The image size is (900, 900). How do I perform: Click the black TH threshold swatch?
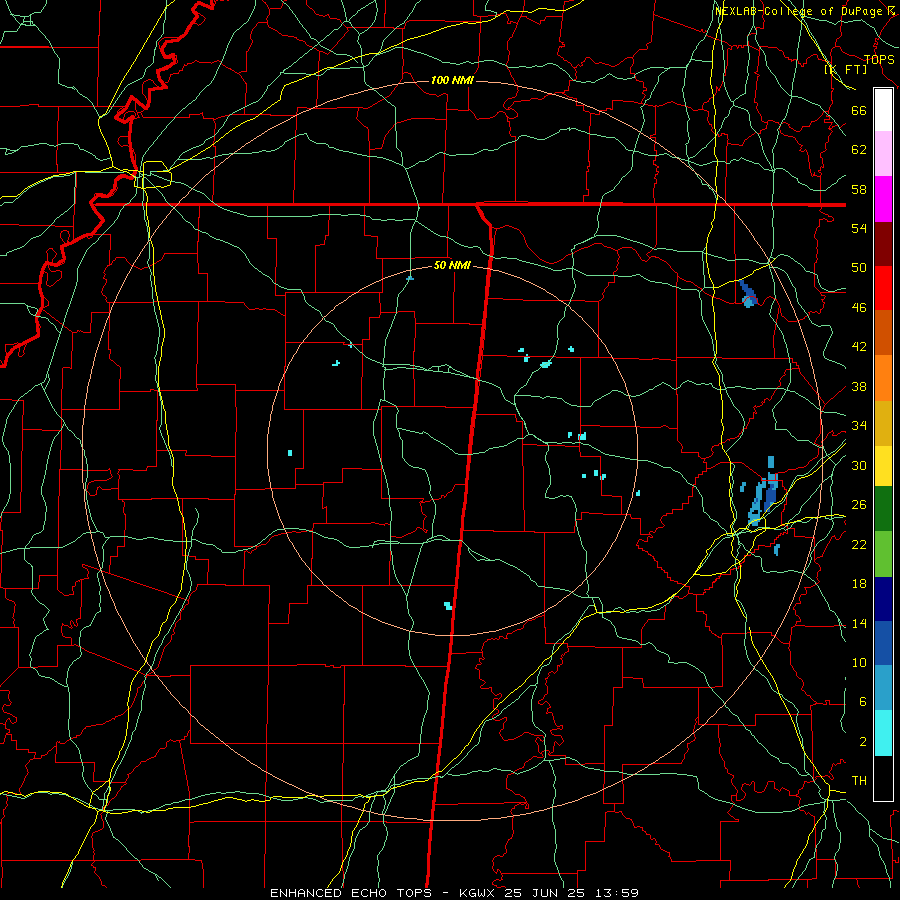[883, 778]
